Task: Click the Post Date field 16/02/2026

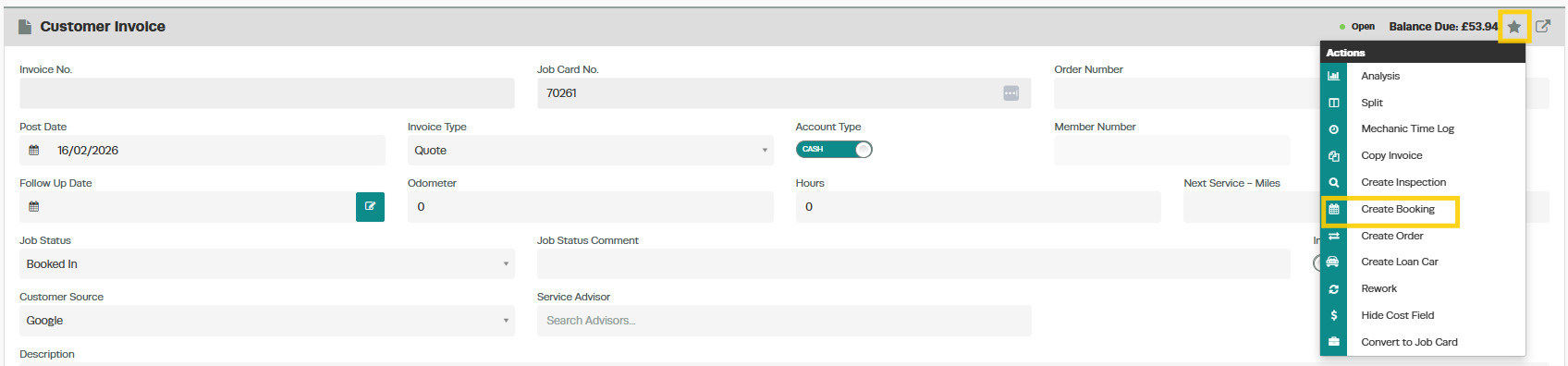Action: coord(202,151)
